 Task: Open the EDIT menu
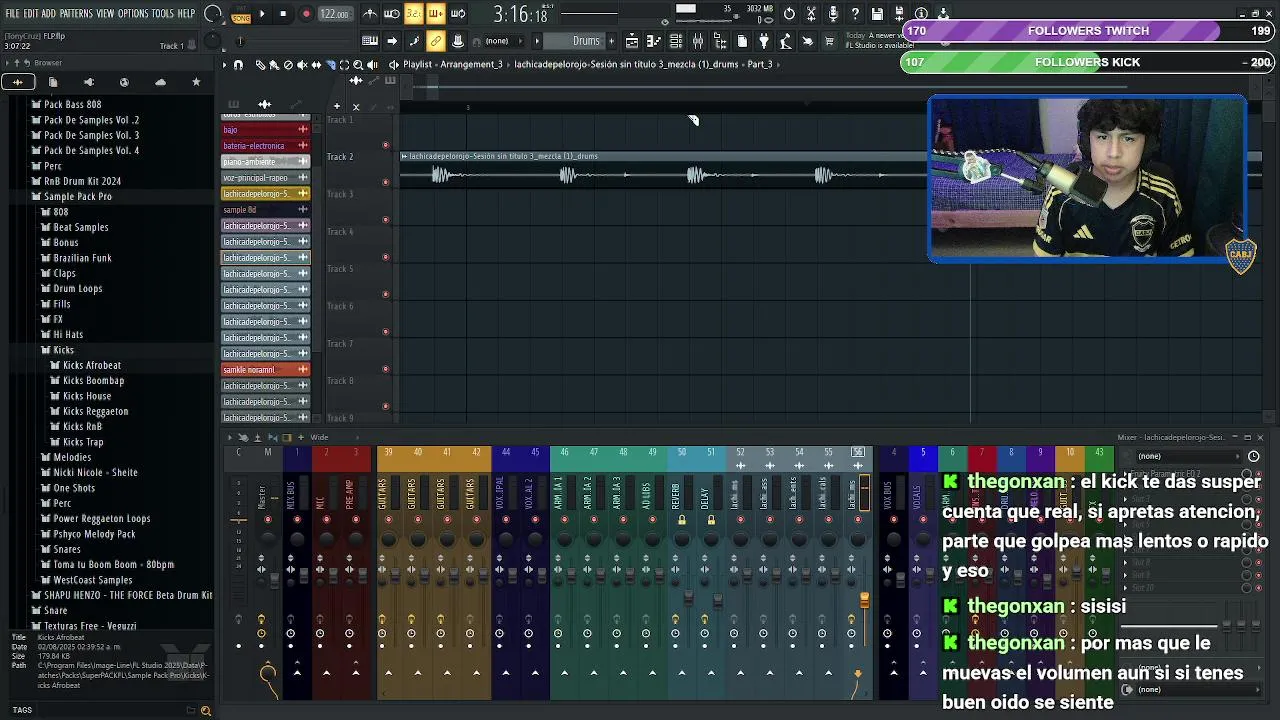pyautogui.click(x=31, y=14)
